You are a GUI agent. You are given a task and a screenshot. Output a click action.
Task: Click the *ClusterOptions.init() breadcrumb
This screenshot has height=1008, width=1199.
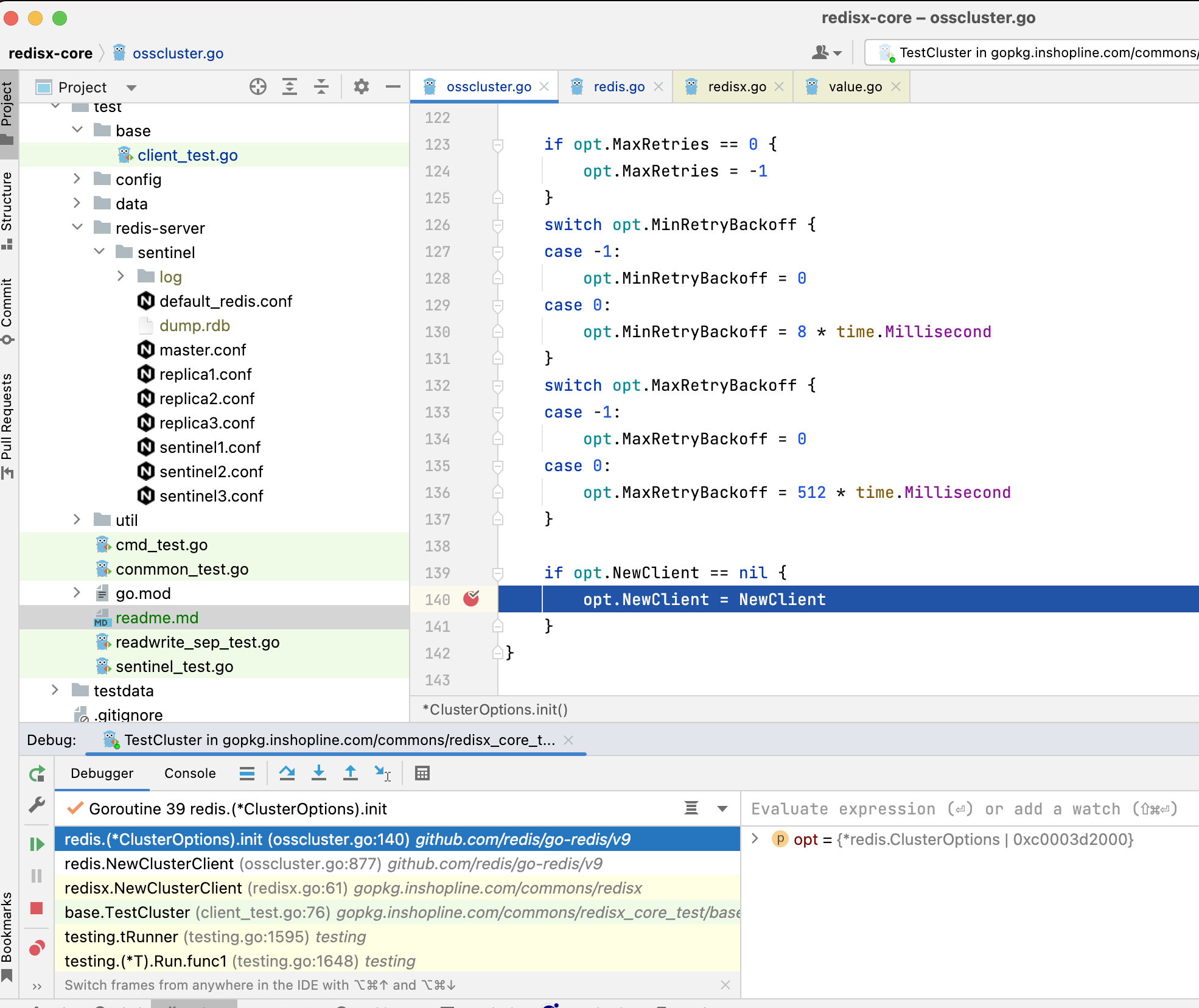click(x=495, y=710)
